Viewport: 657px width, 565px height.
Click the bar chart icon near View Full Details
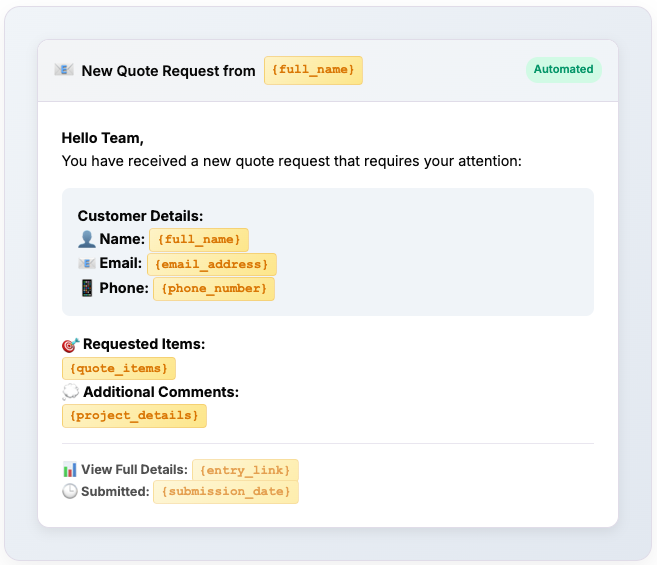70,469
